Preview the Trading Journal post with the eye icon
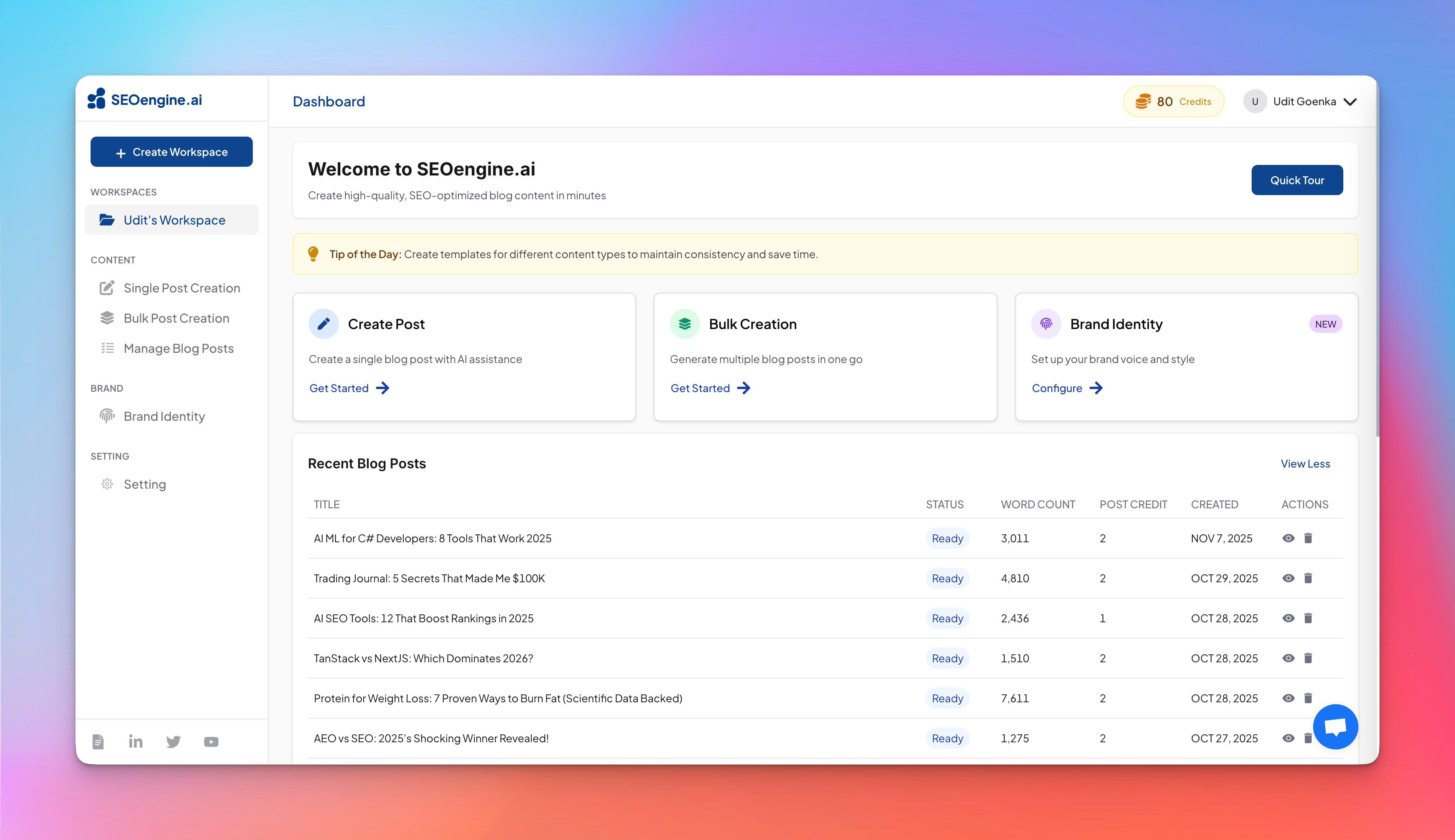 [x=1289, y=578]
